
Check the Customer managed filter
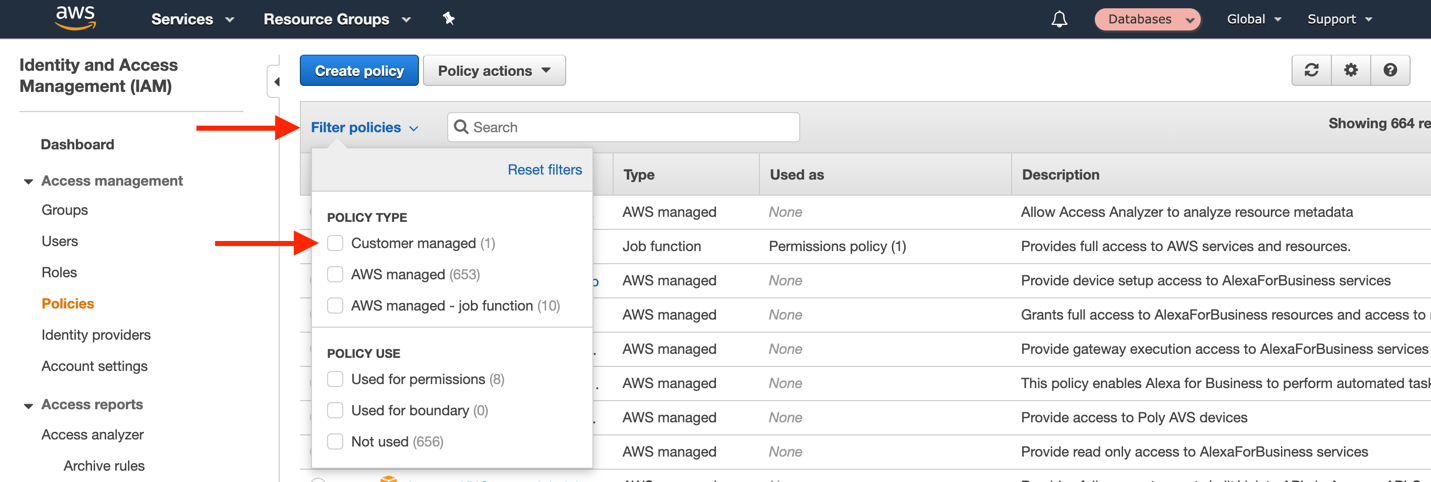[335, 243]
